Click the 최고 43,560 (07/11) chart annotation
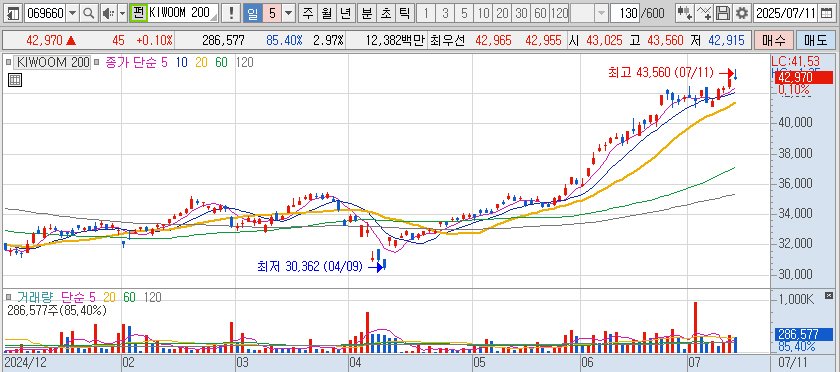840x372 pixels. click(661, 72)
